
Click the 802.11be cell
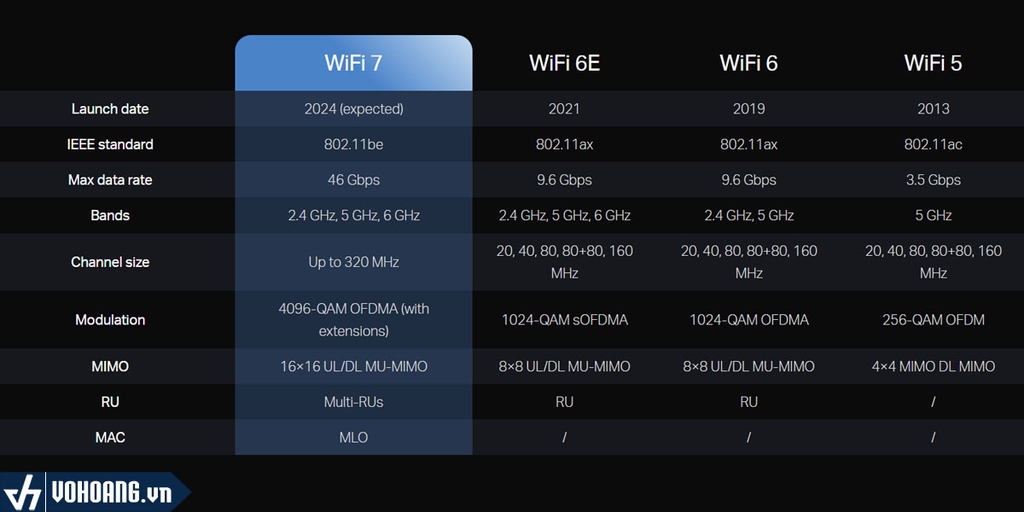point(353,144)
